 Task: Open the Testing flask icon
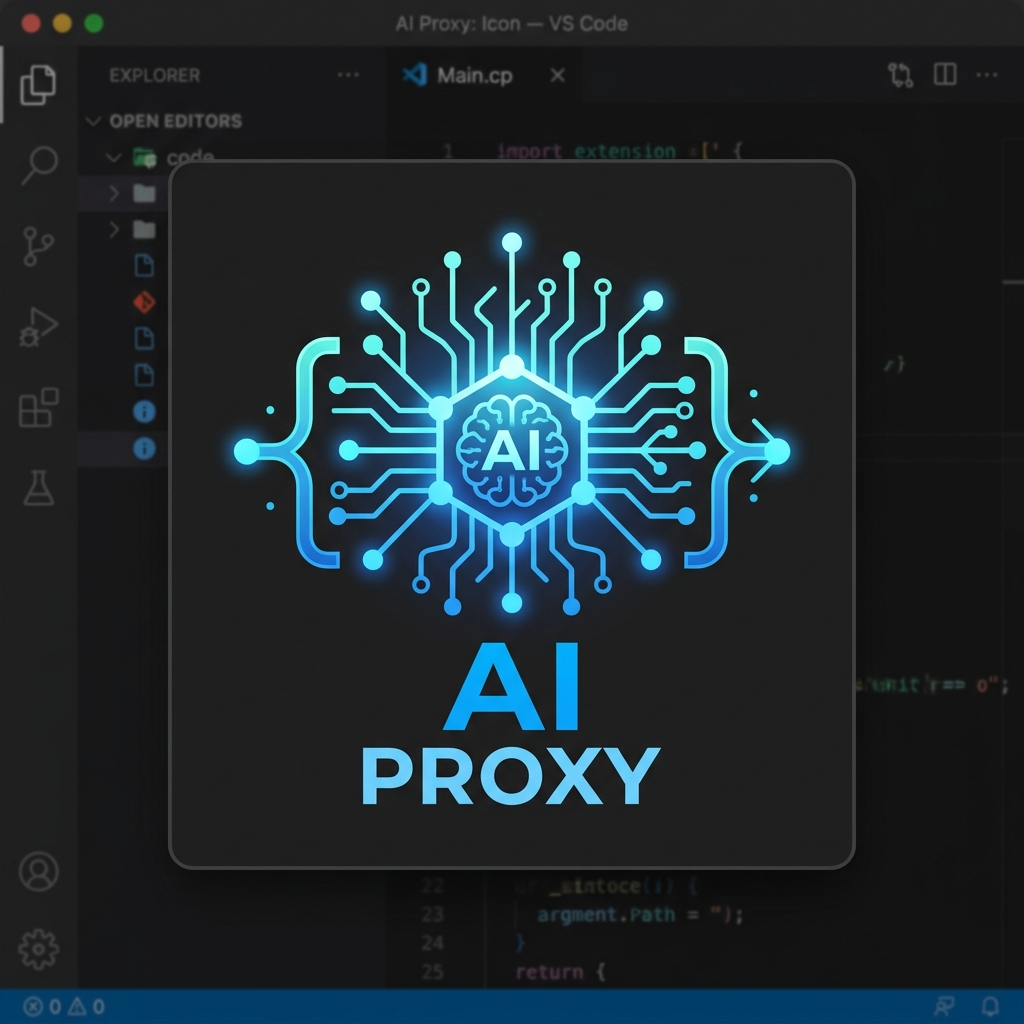tap(39, 488)
